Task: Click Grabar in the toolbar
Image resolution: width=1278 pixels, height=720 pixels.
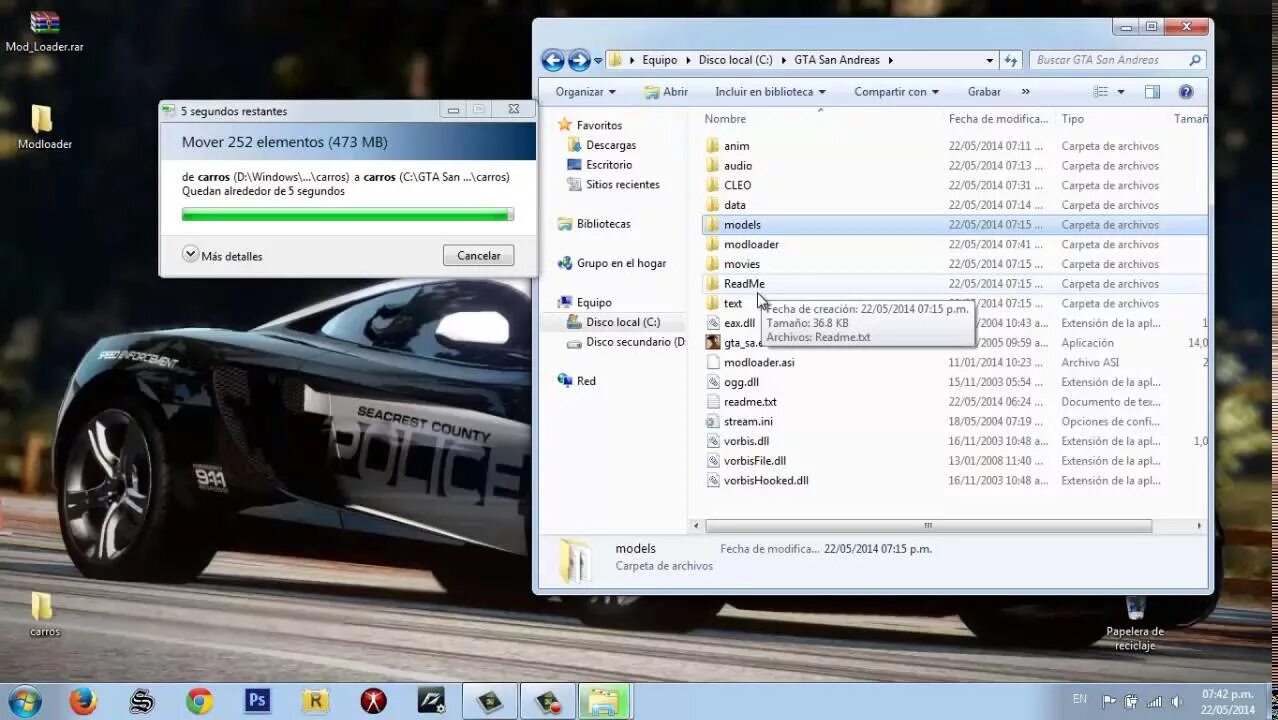Action: tap(984, 92)
